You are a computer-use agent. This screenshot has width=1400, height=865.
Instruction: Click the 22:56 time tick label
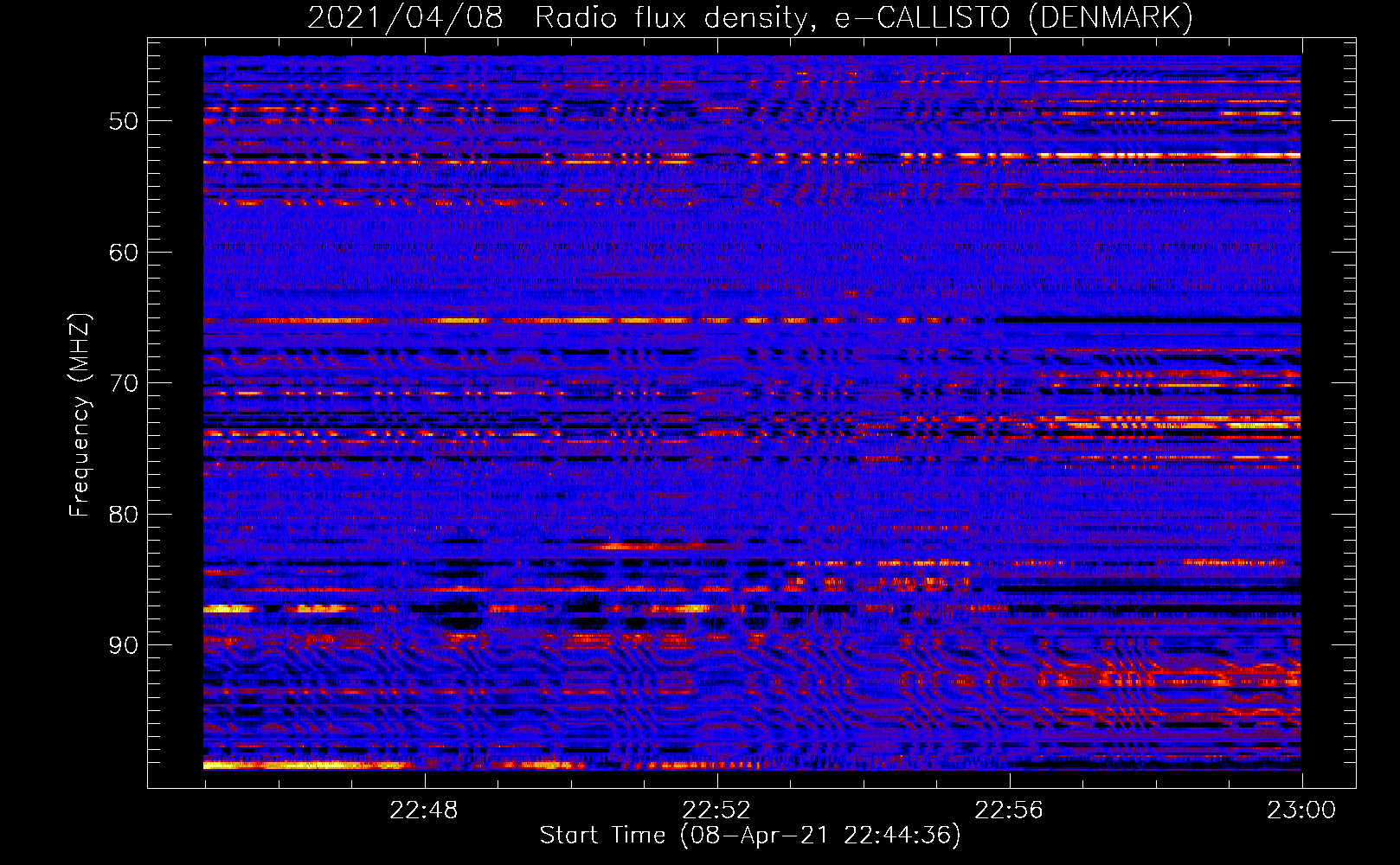(1009, 811)
